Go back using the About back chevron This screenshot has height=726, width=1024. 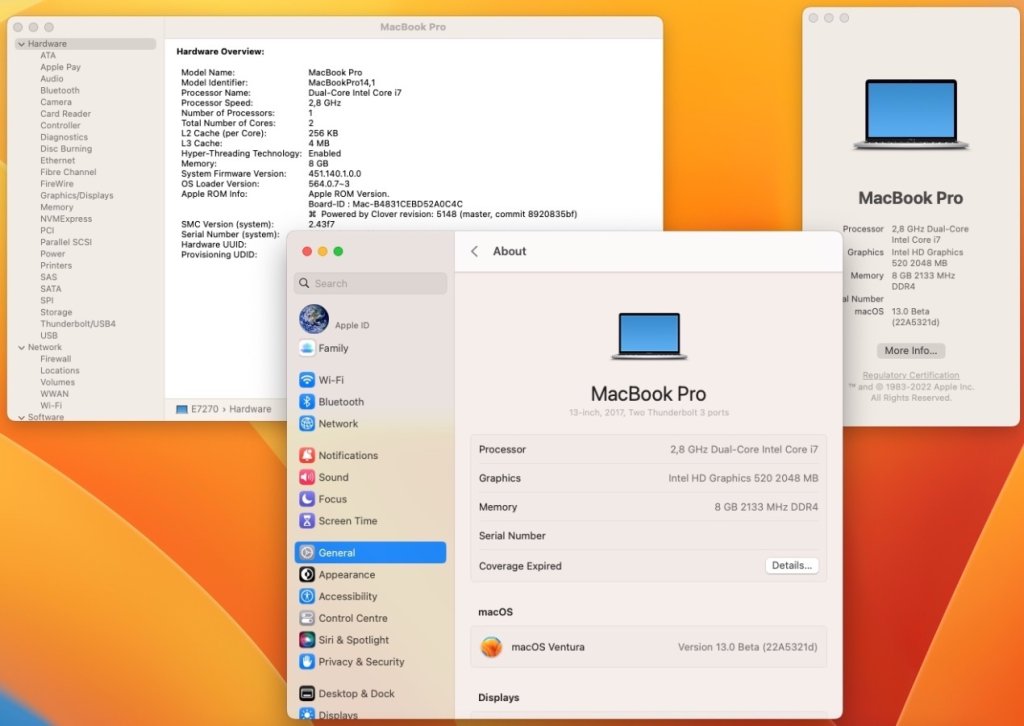[x=474, y=252]
